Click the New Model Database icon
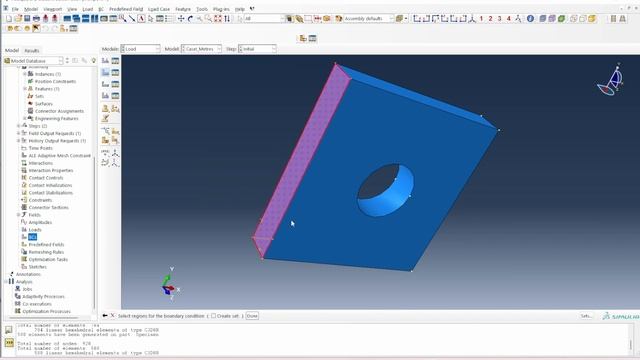Image resolution: width=640 pixels, height=360 pixels. [9, 18]
